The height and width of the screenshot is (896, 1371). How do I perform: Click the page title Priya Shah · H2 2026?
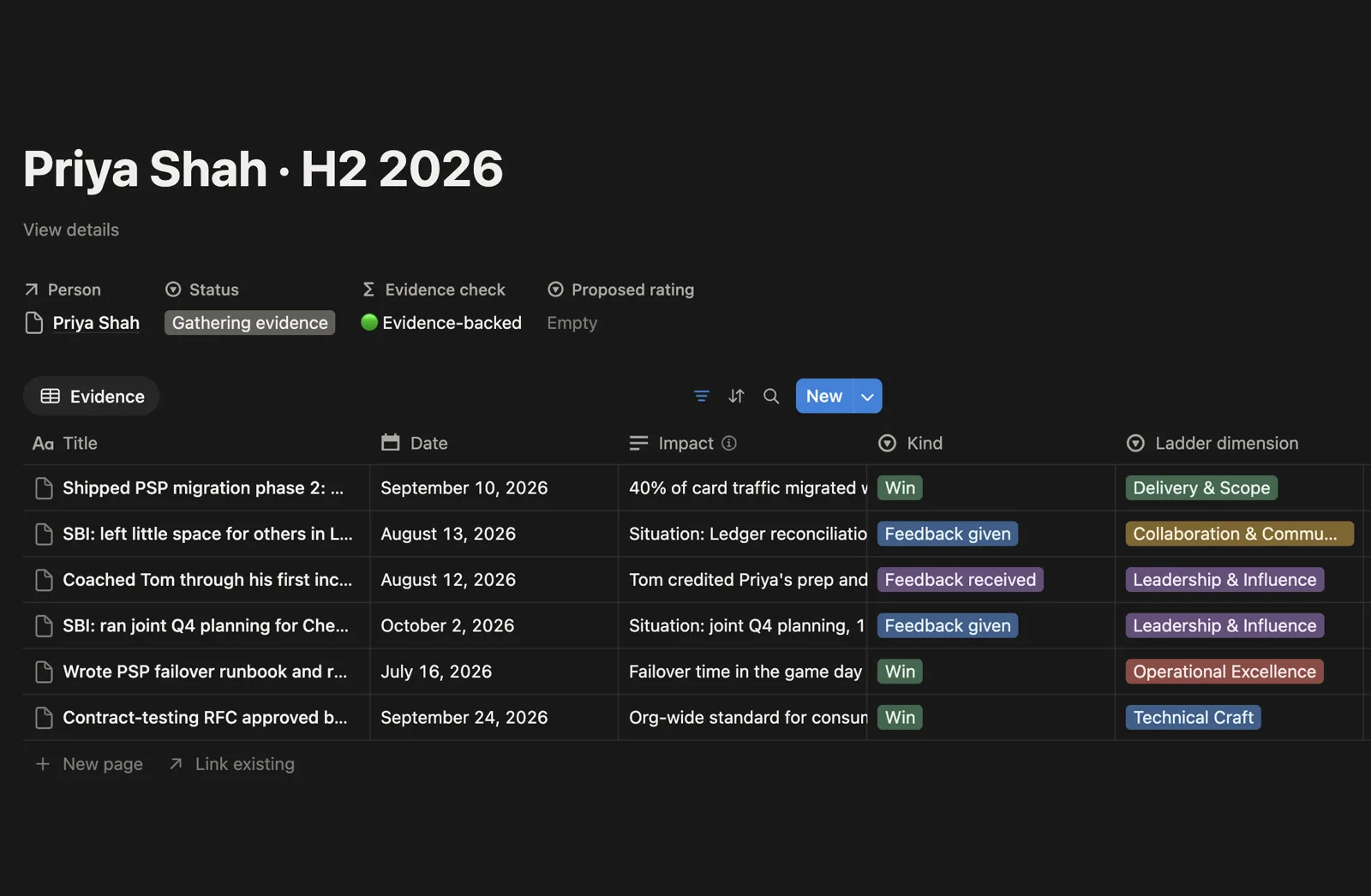coord(263,169)
